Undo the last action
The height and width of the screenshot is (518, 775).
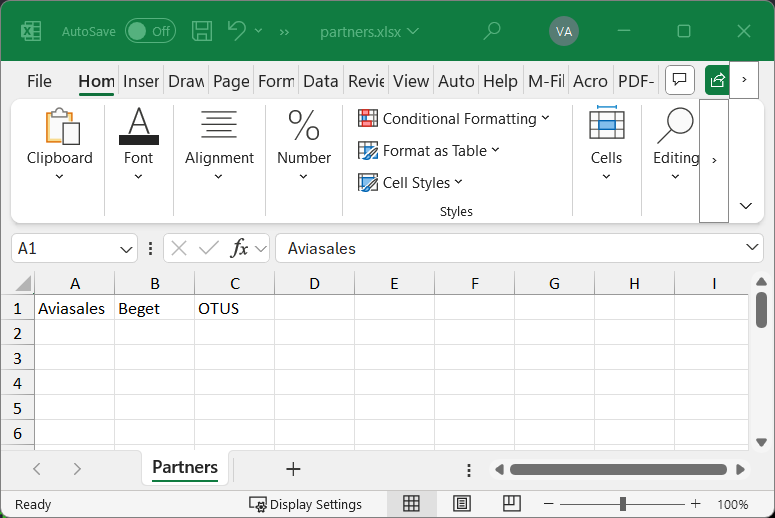point(237,31)
